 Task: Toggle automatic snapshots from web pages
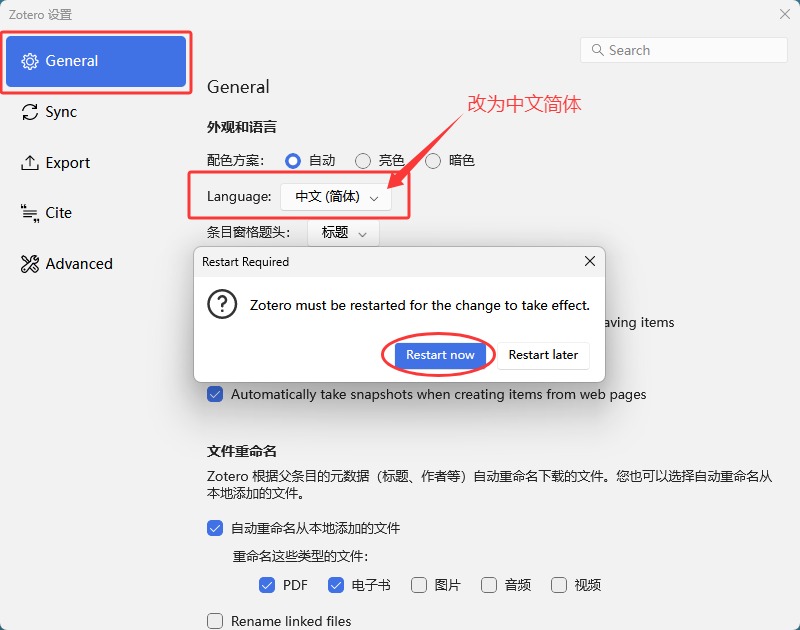pyautogui.click(x=215, y=394)
